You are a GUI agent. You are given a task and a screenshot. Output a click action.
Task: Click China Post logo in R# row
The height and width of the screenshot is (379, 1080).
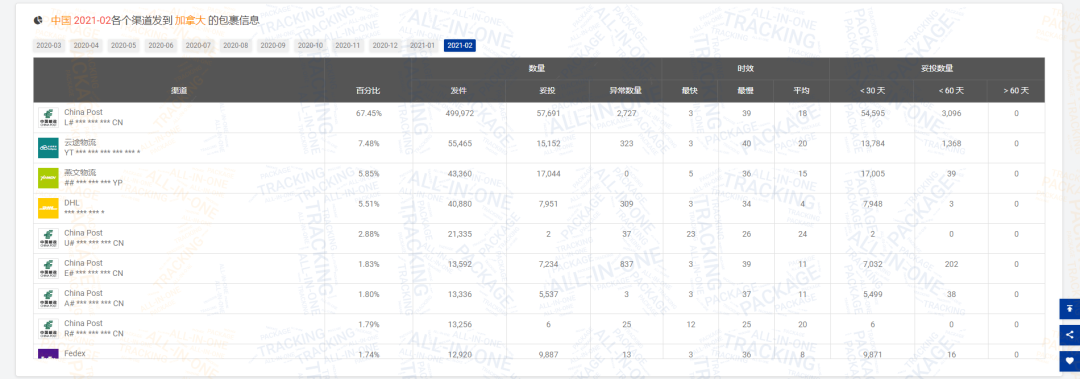[48, 329]
